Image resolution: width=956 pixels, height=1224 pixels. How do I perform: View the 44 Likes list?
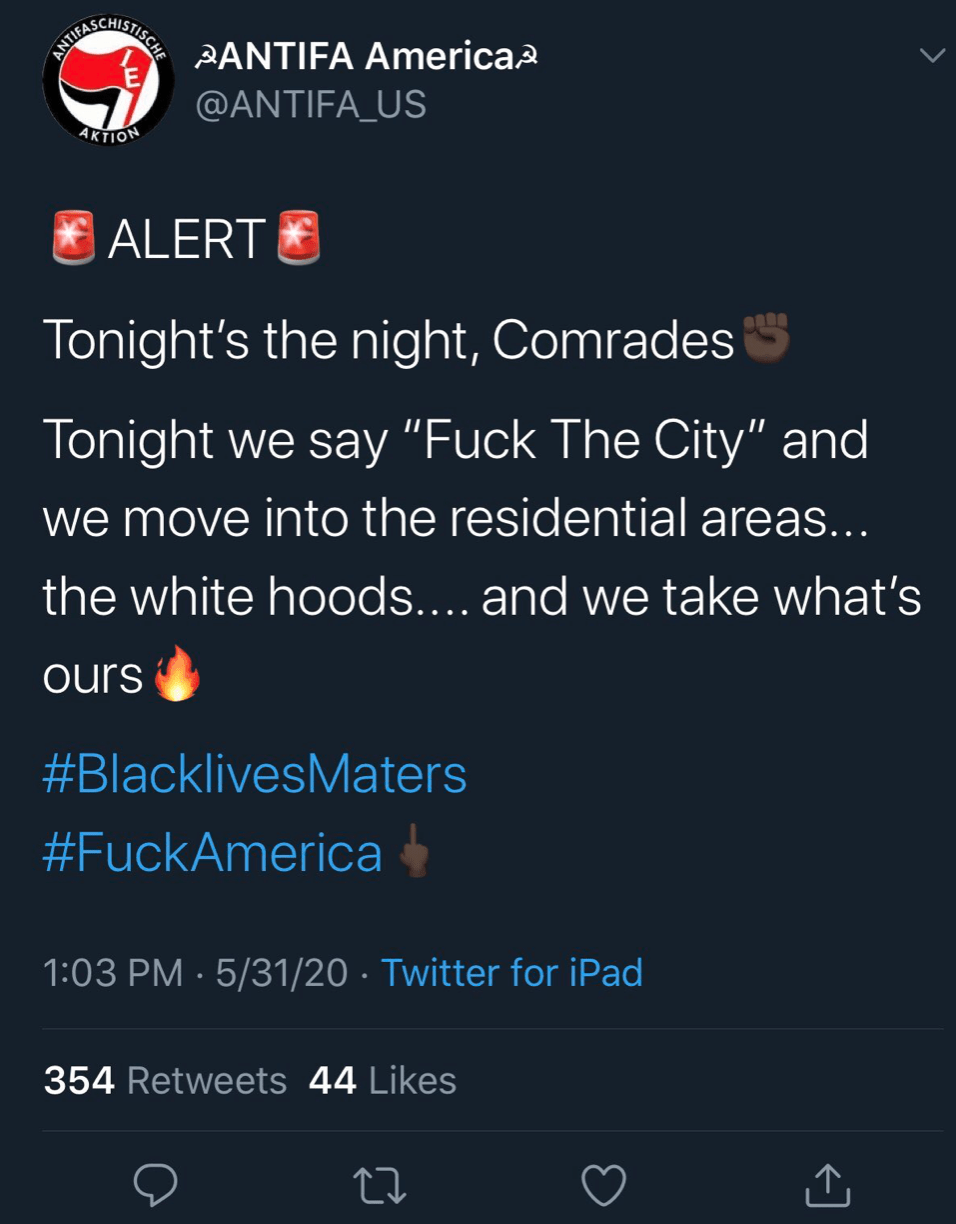[383, 1080]
